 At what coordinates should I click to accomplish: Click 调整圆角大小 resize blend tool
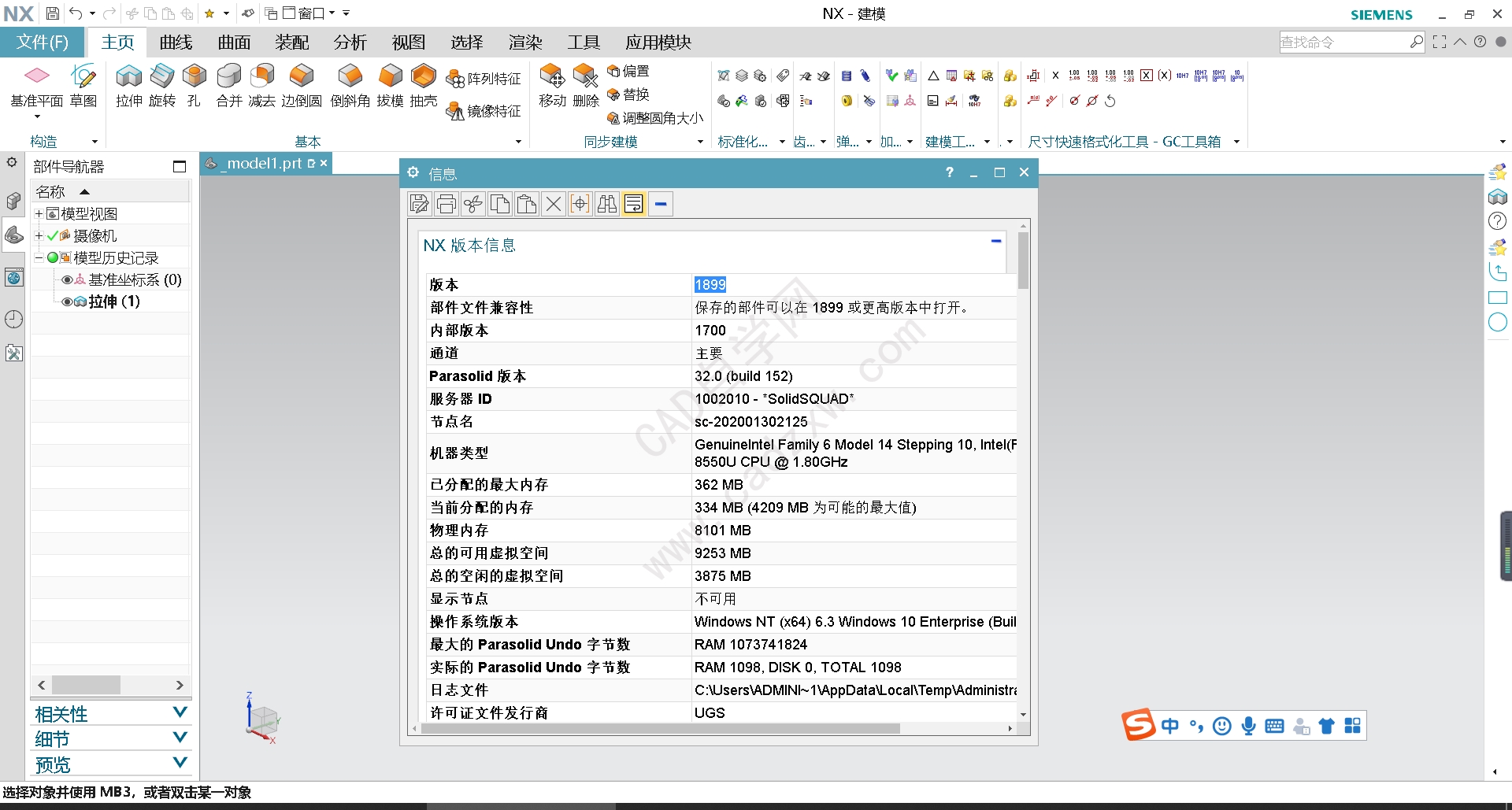click(x=655, y=118)
